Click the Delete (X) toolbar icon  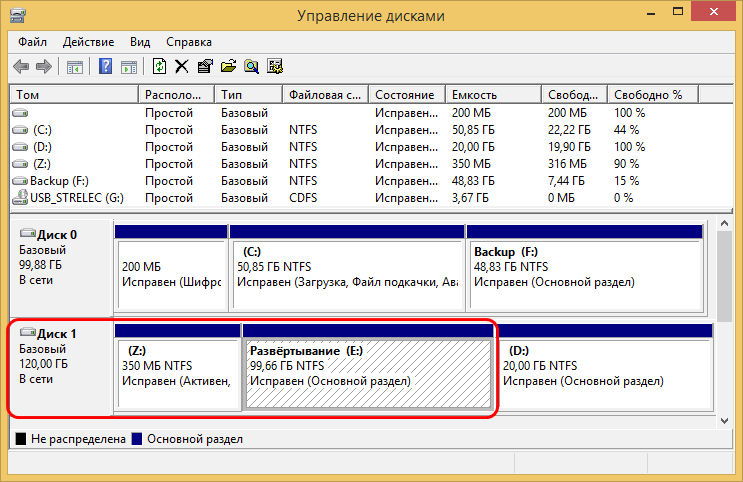182,67
